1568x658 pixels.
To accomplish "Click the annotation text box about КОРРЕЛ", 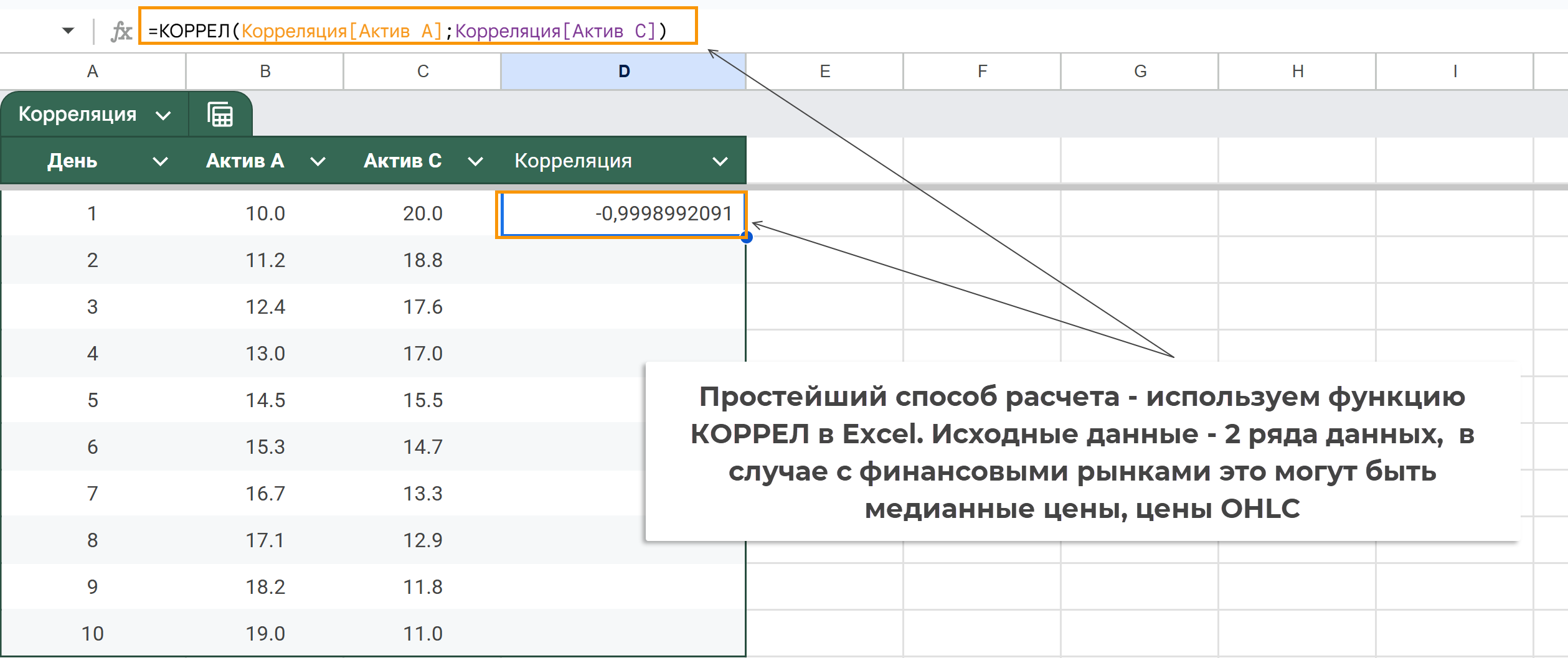I will coord(1082,452).
